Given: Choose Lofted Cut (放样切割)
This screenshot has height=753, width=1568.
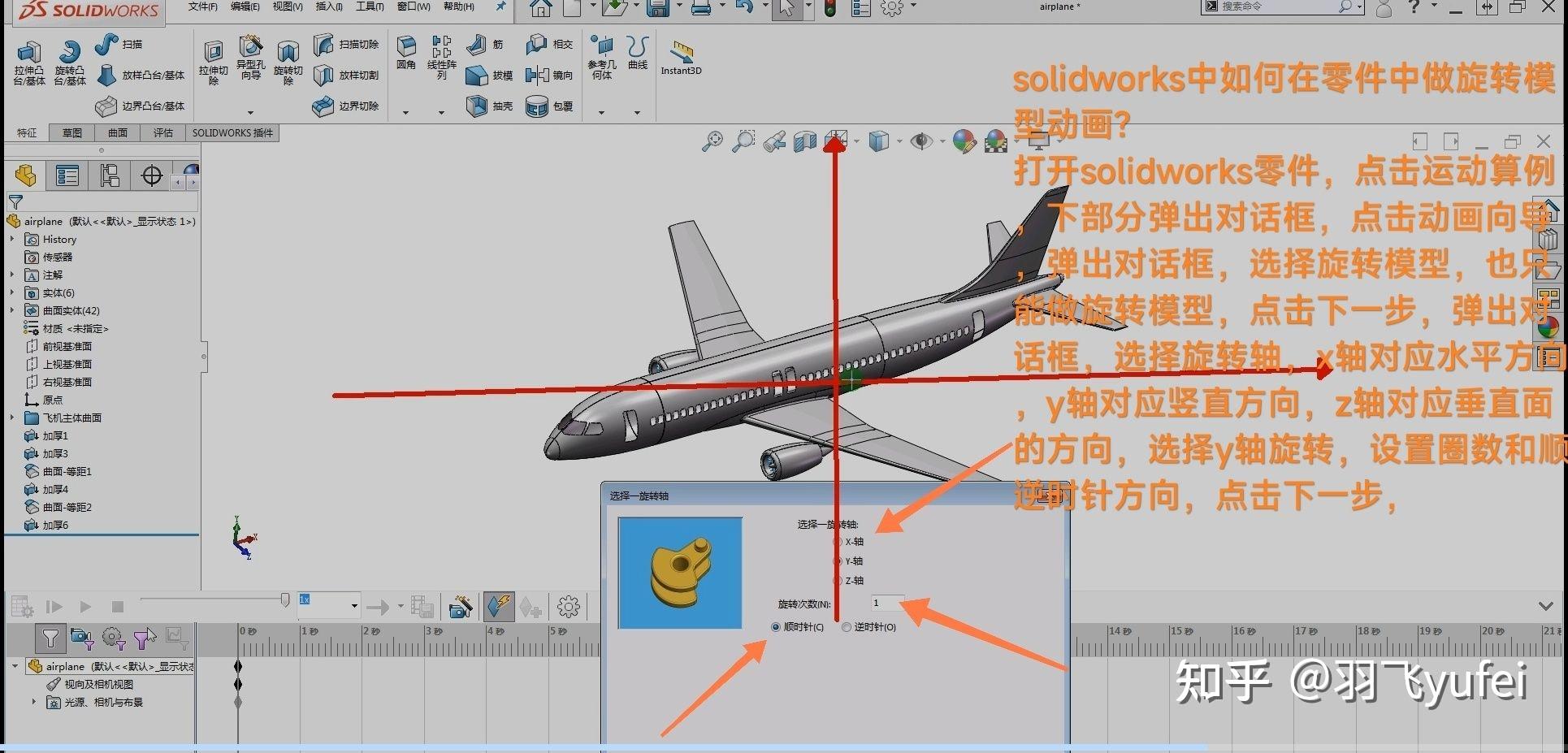Looking at the screenshot, I should point(346,75).
